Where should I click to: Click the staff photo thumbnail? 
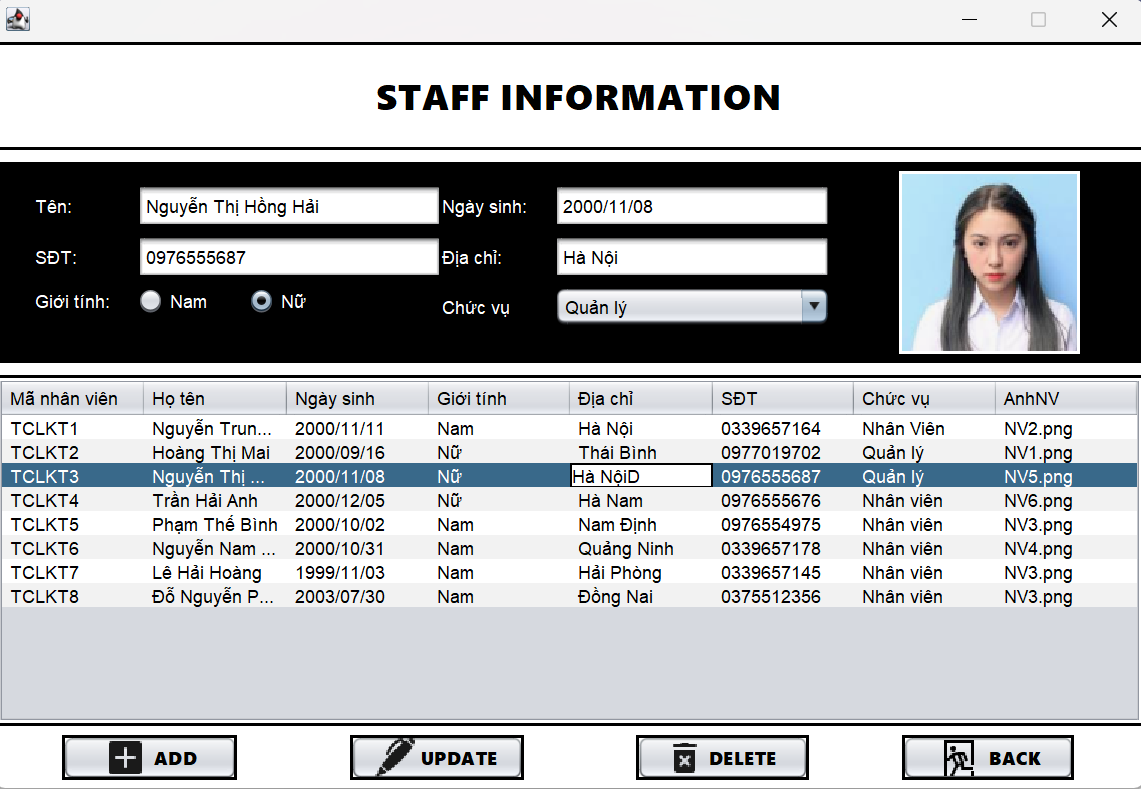[989, 263]
